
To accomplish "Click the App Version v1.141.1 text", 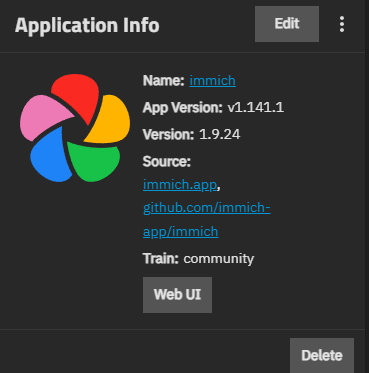I will click(213, 108).
